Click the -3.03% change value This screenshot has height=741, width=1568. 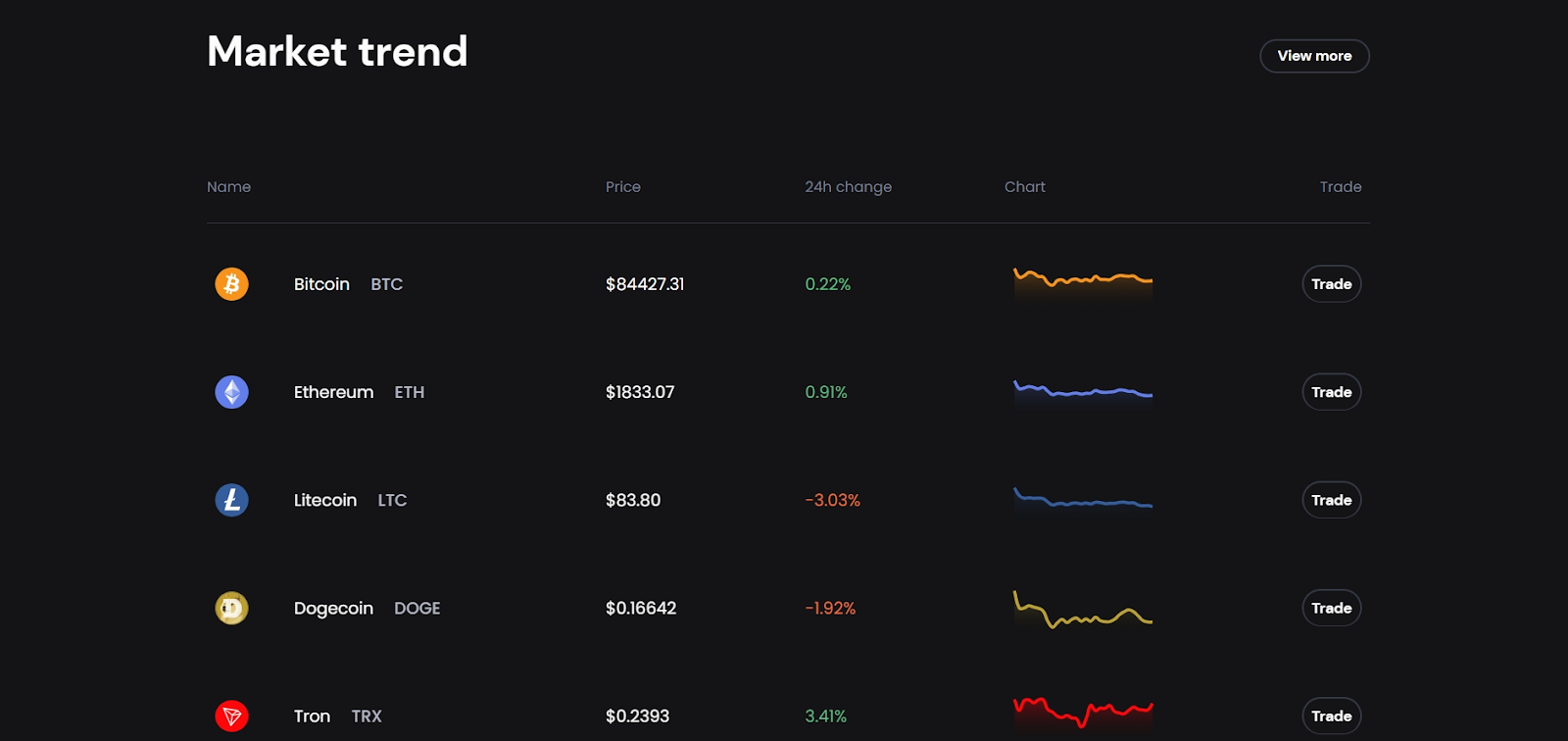[832, 500]
